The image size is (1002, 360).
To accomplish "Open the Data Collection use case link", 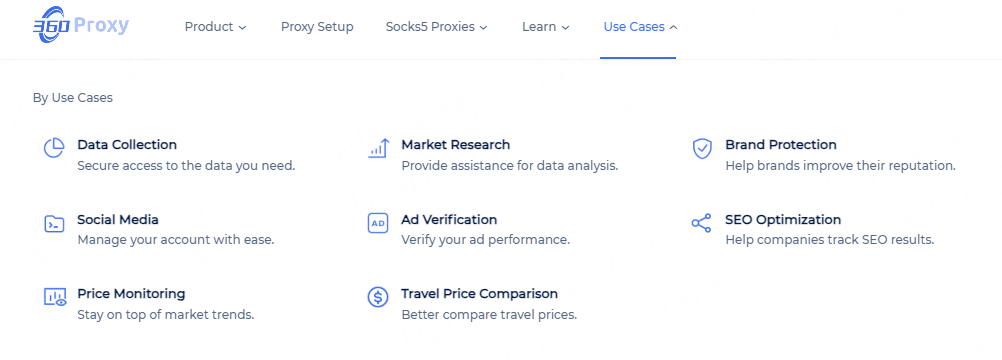I will pos(127,145).
